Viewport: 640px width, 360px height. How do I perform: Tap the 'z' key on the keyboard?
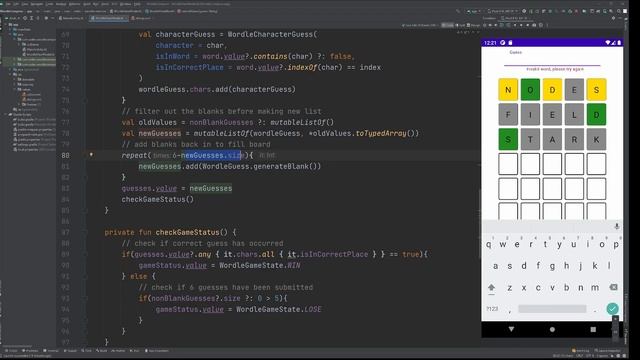click(510, 288)
